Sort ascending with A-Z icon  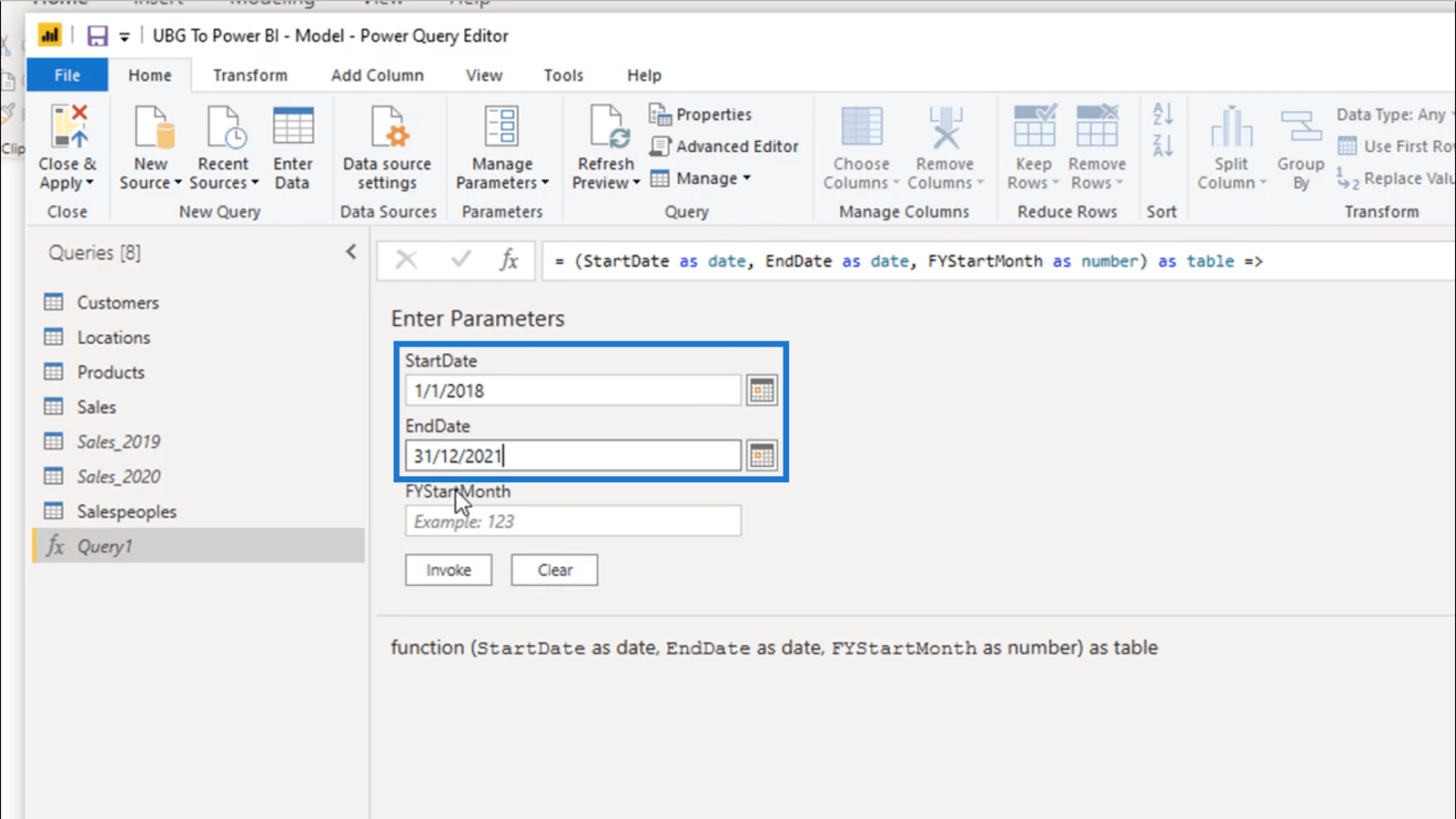pyautogui.click(x=1163, y=114)
